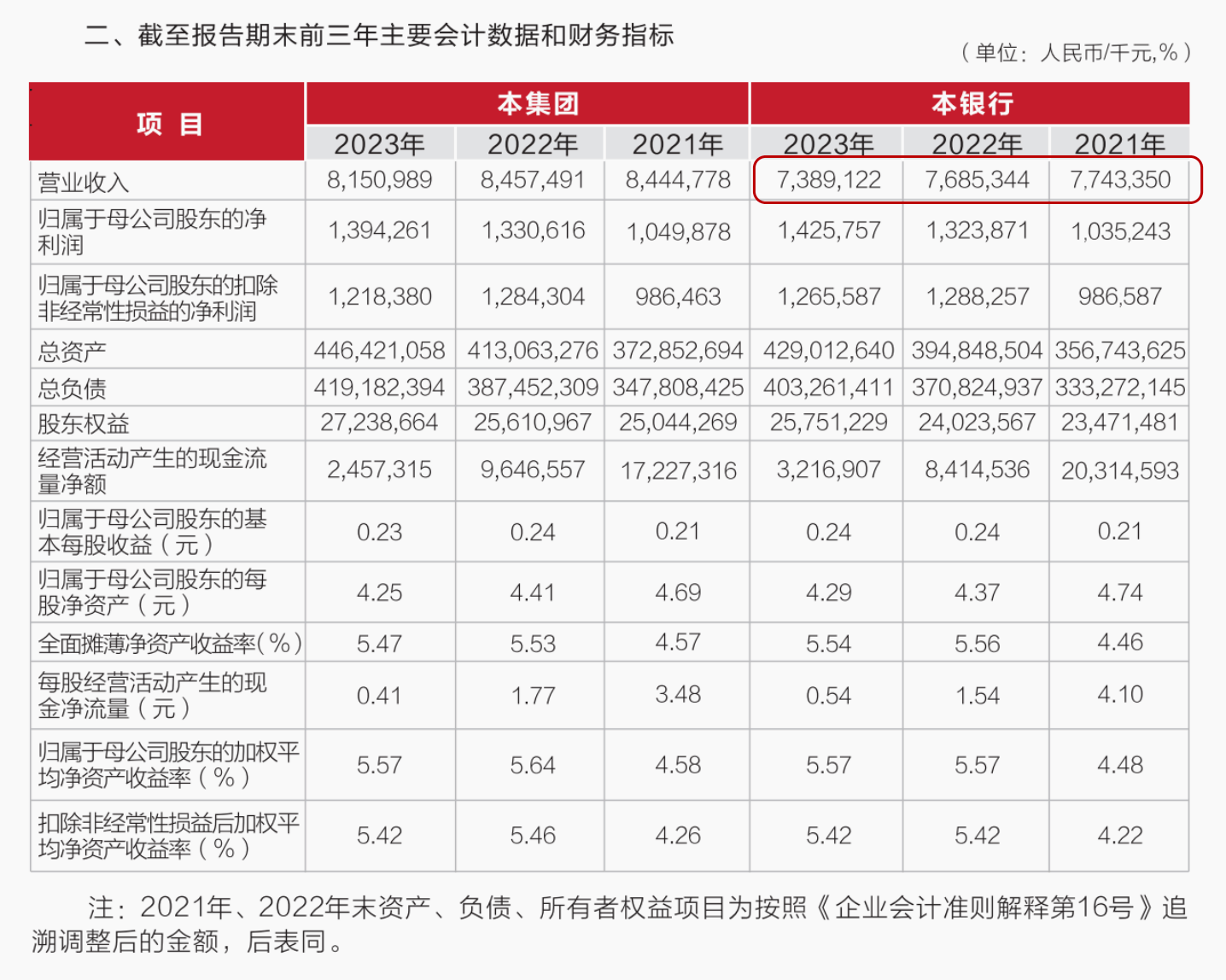The image size is (1226, 980).
Task: Click the 单位：人民币/千元,% label
Action: 1074,53
